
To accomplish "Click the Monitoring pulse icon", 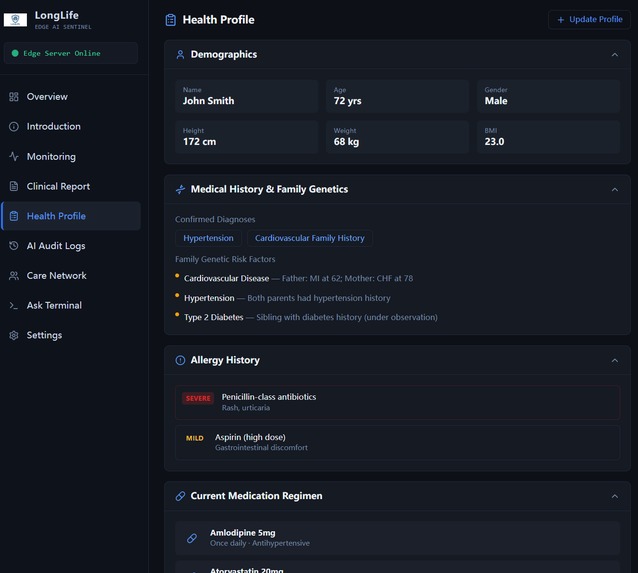I will (14, 157).
